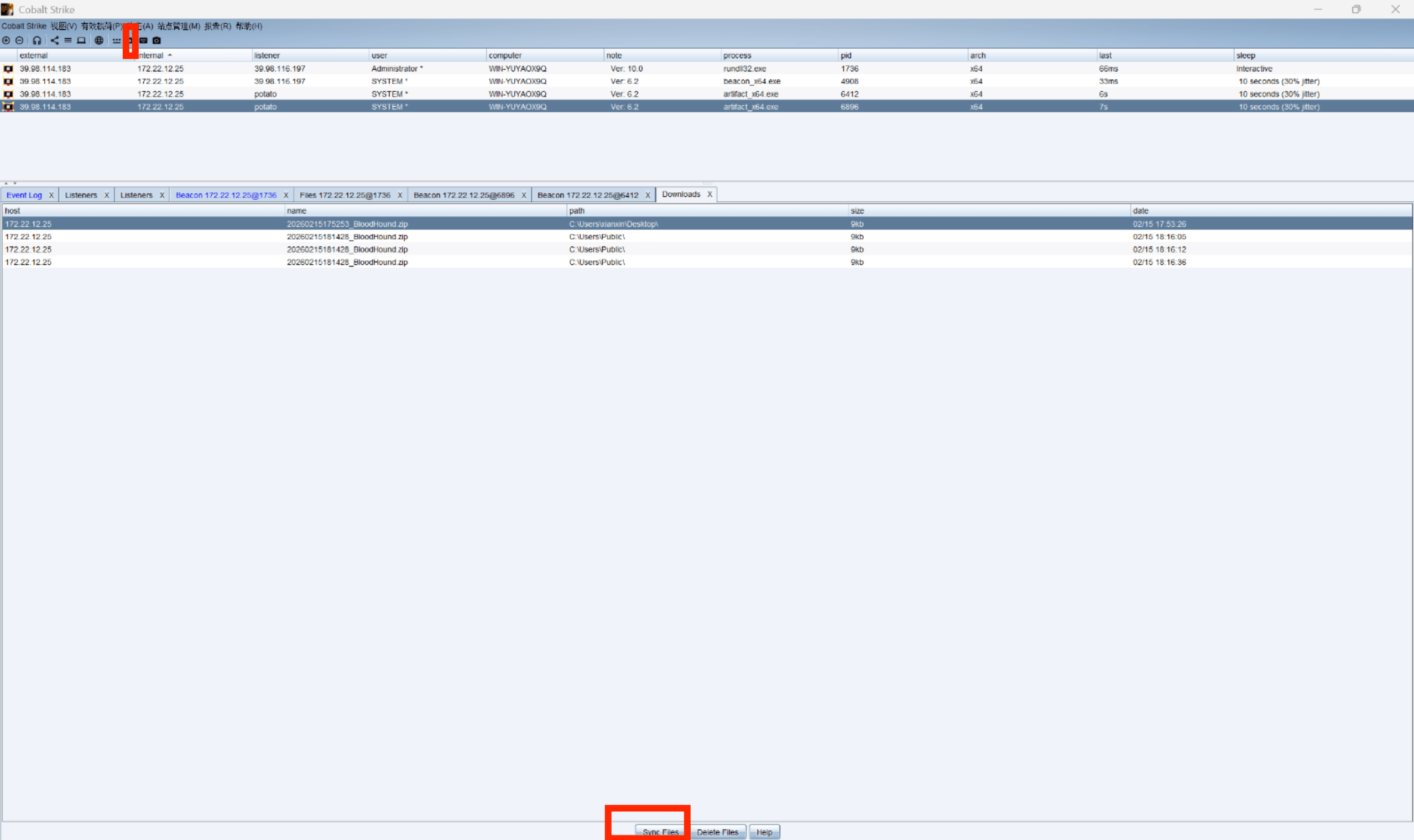Viewport: 1414px width, 840px height.
Task: Sort downloads by date column header
Action: click(1140, 211)
